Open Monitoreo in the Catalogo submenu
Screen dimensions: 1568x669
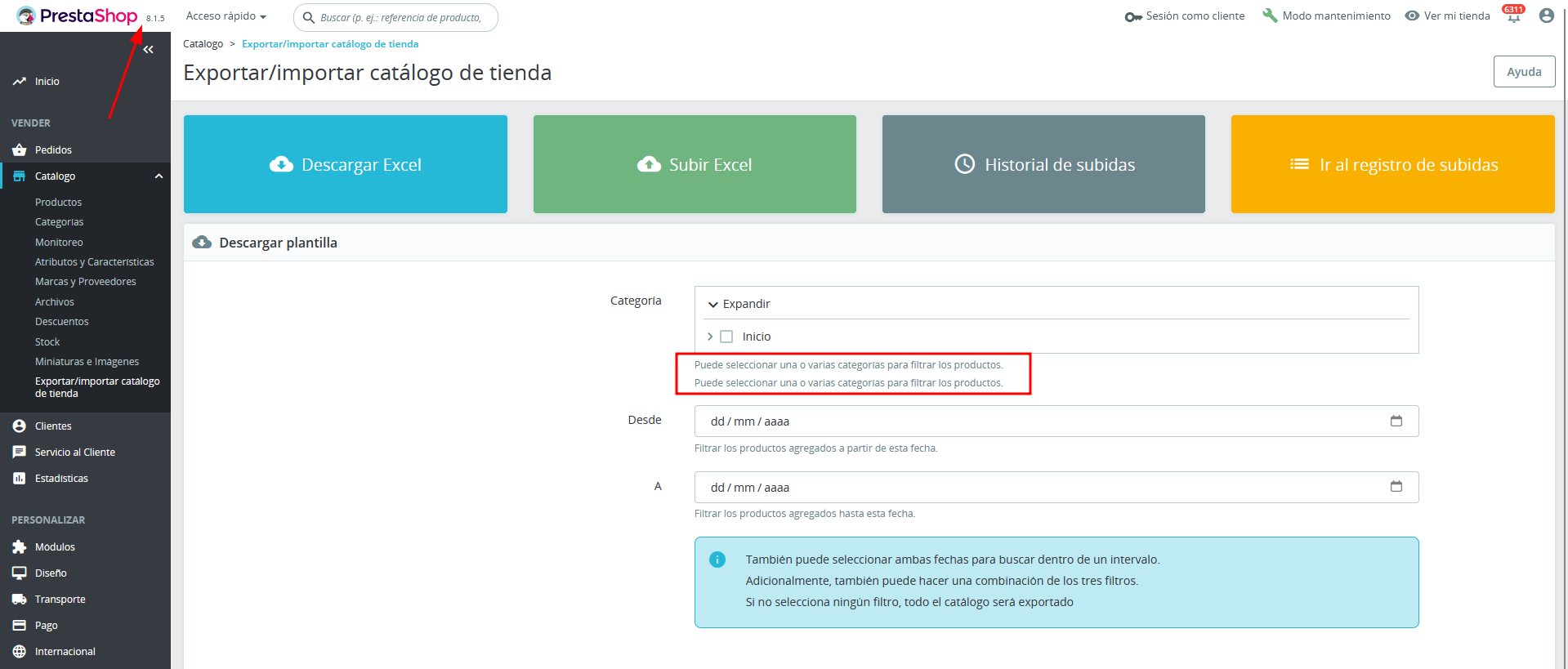point(59,243)
